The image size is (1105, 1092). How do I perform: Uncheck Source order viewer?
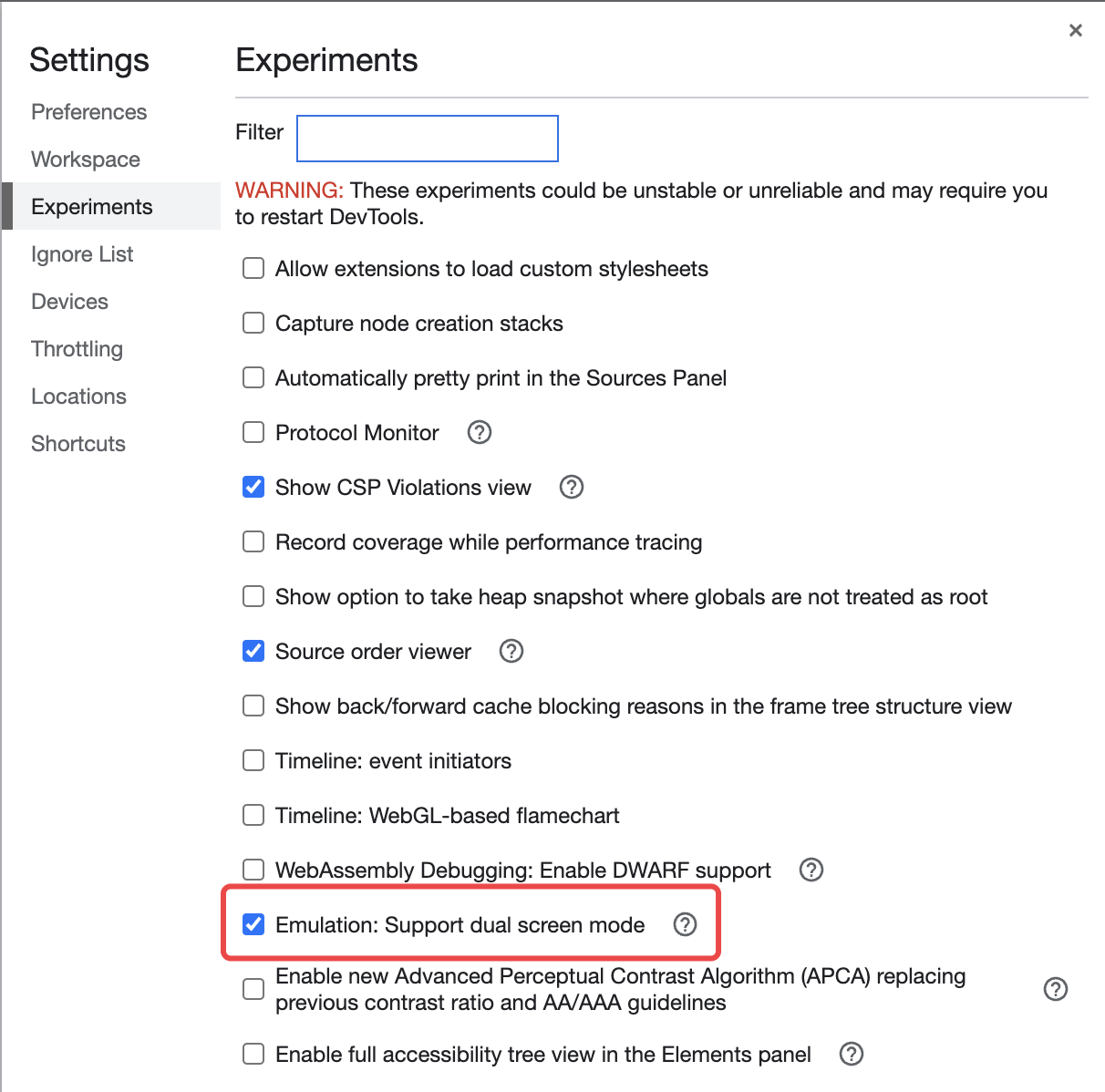click(253, 651)
